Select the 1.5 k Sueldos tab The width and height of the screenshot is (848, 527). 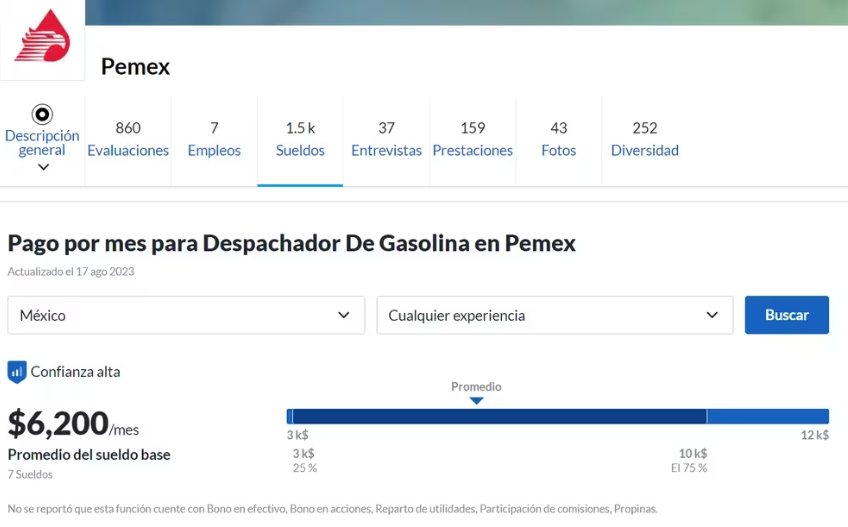tap(300, 140)
